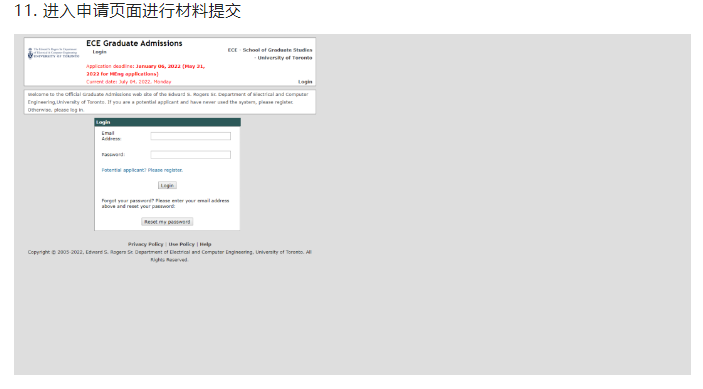Click 'Application deadline' red text

(146, 70)
